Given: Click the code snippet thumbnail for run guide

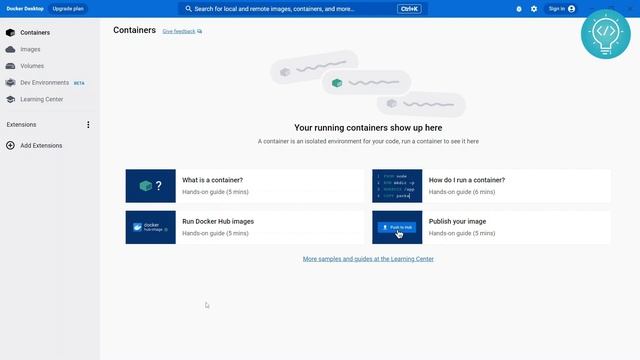Looking at the screenshot, I should [397, 186].
